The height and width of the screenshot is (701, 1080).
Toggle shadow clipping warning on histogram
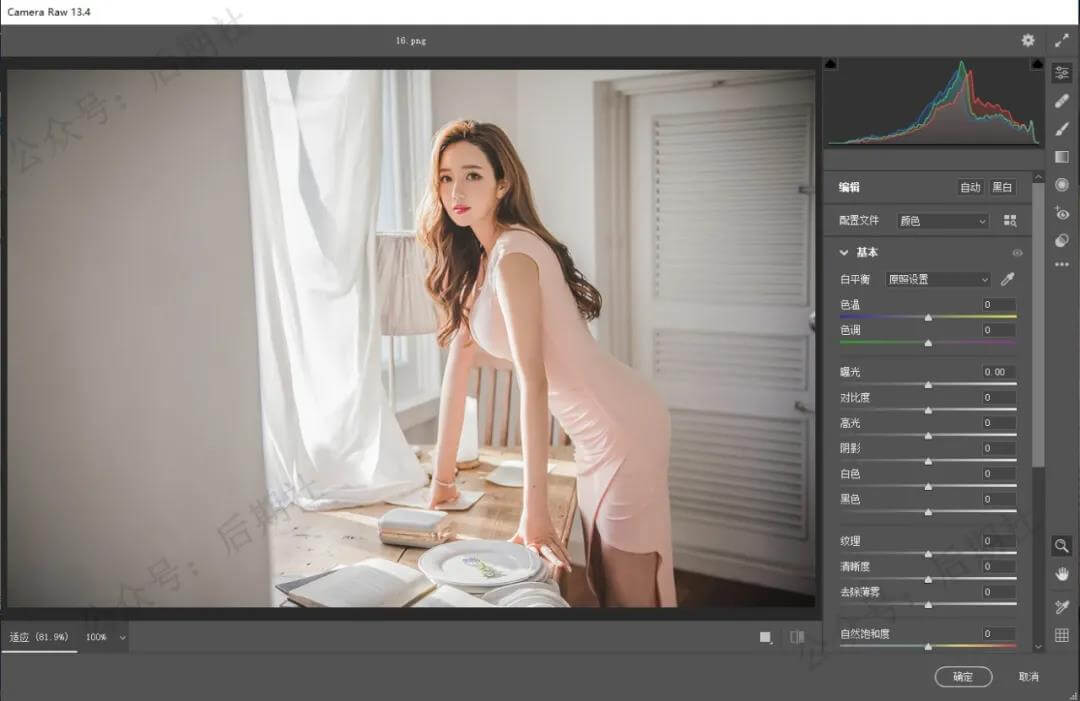coord(831,63)
